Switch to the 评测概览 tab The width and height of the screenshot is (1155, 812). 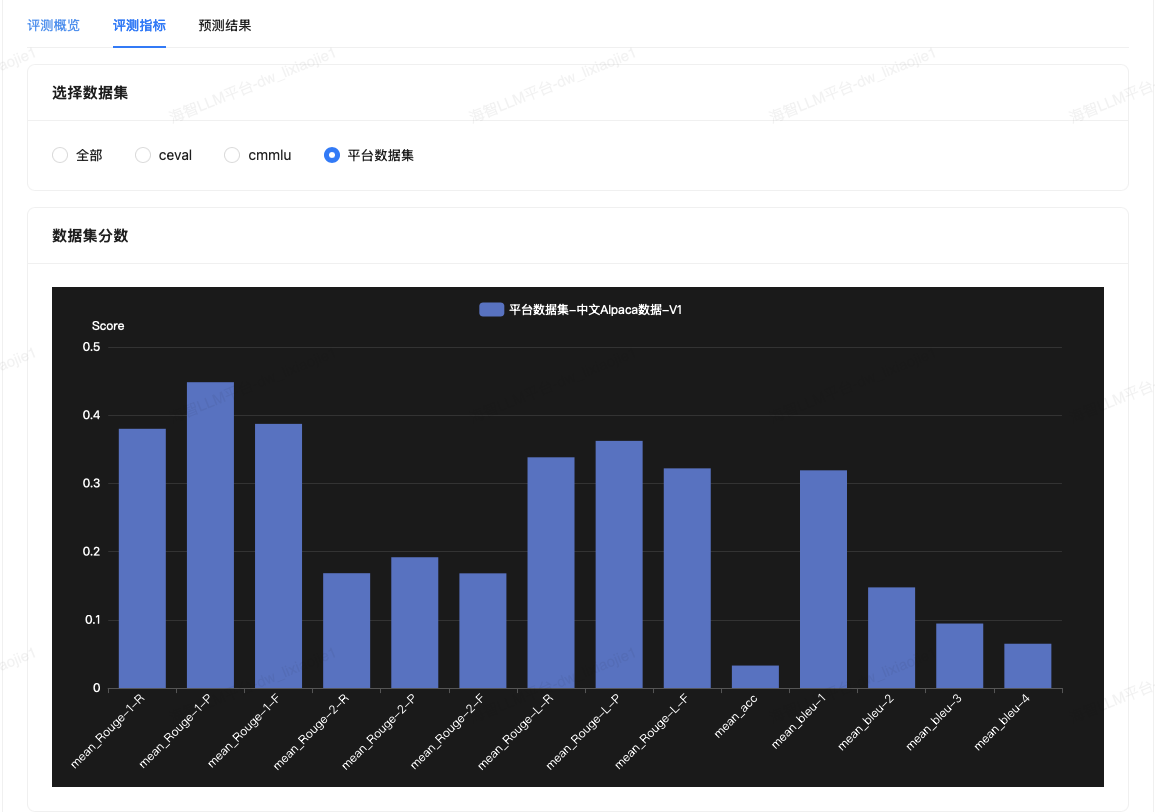point(54,25)
